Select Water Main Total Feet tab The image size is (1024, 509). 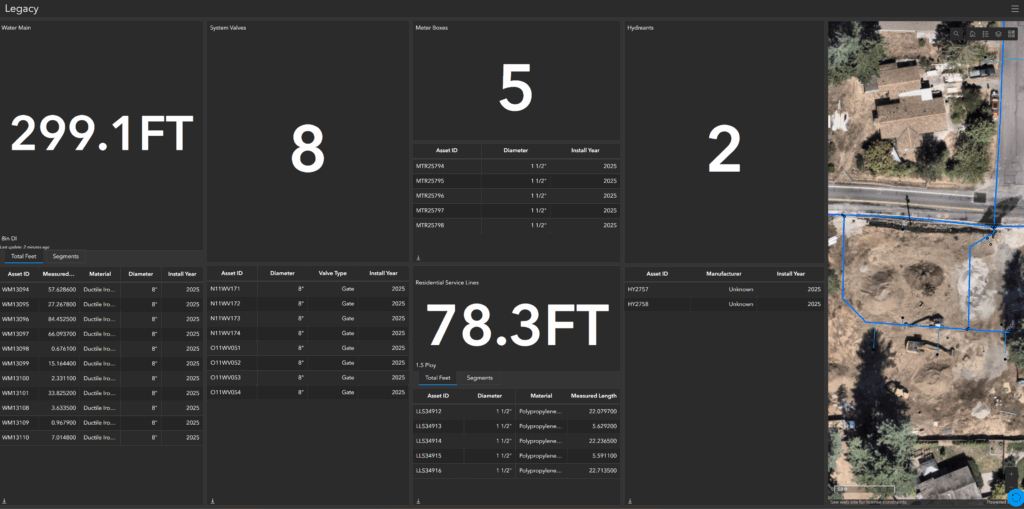(x=23, y=256)
